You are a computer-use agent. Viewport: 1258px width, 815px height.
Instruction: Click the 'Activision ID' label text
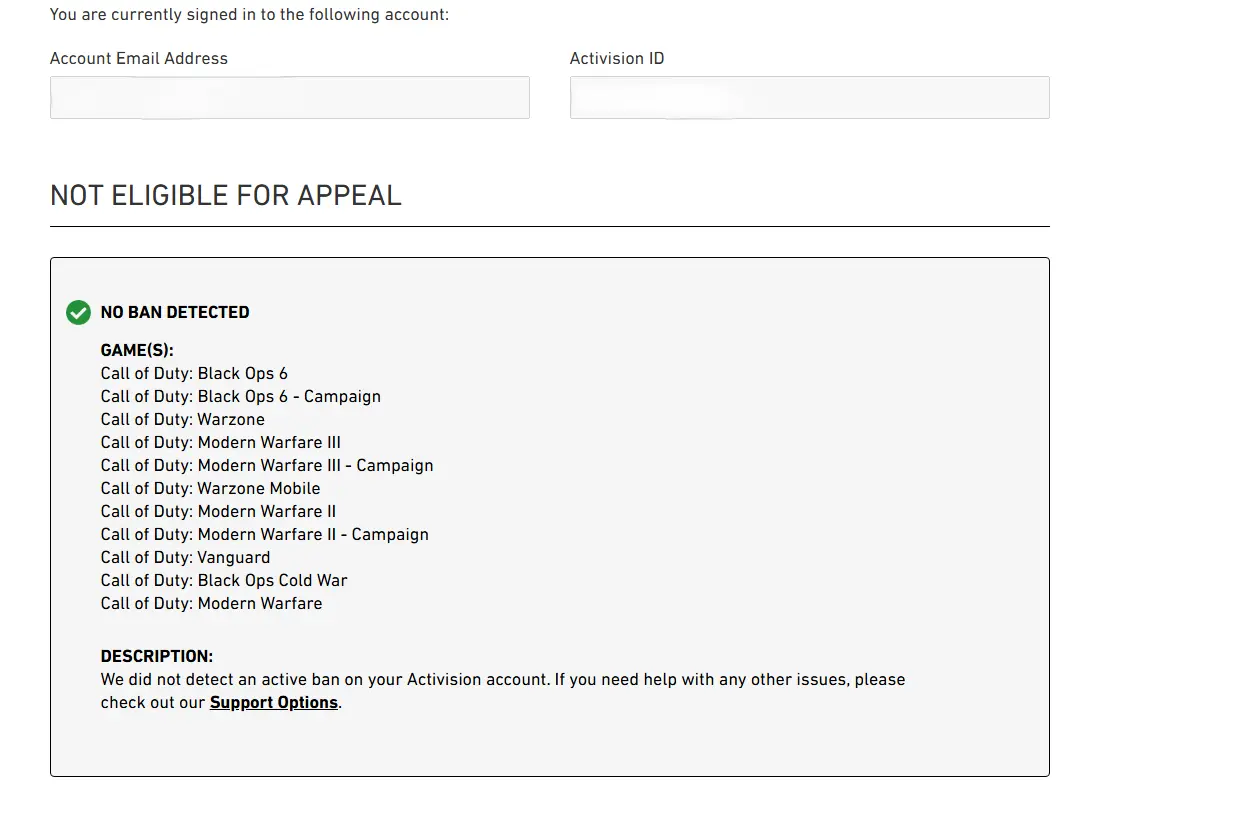(617, 59)
